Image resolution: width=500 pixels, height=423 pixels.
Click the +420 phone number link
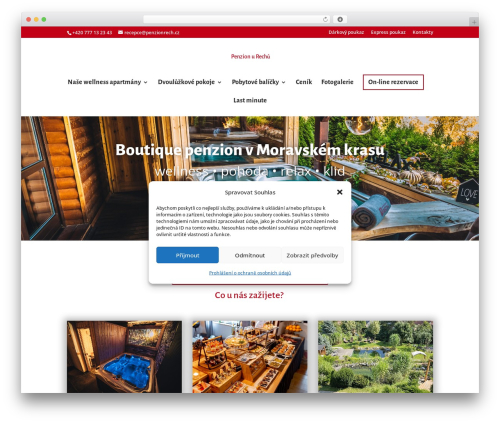(x=92, y=33)
